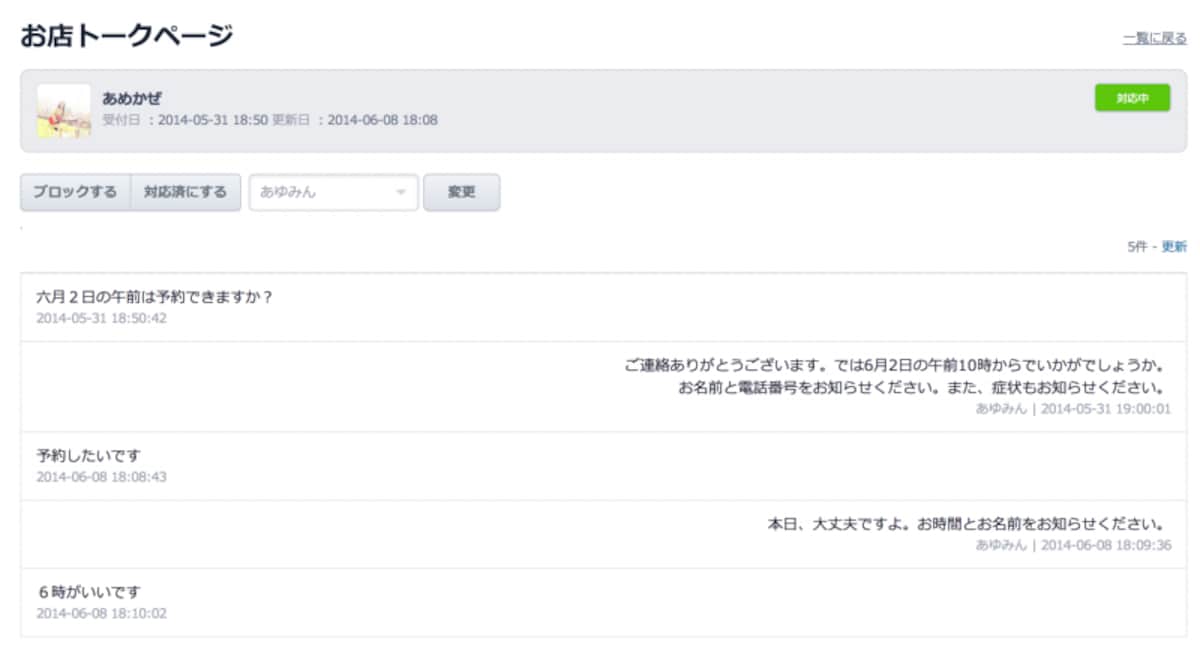1200x650 pixels.
Task: Open the あゆみん staff dropdown
Action: (x=333, y=192)
